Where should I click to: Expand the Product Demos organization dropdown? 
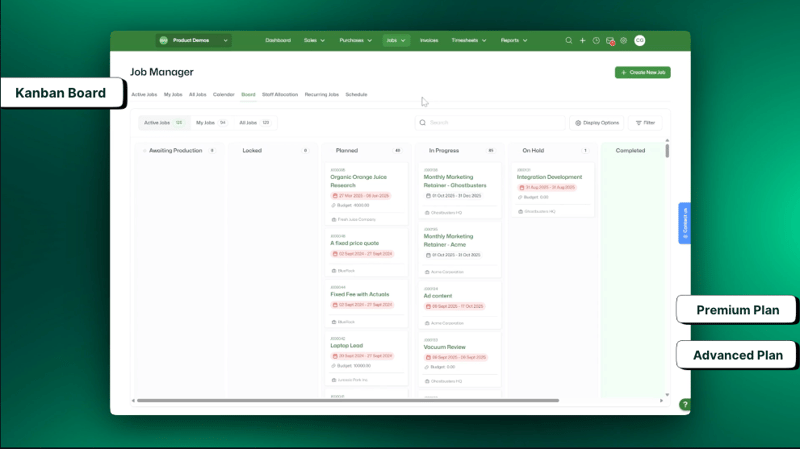click(x=193, y=41)
